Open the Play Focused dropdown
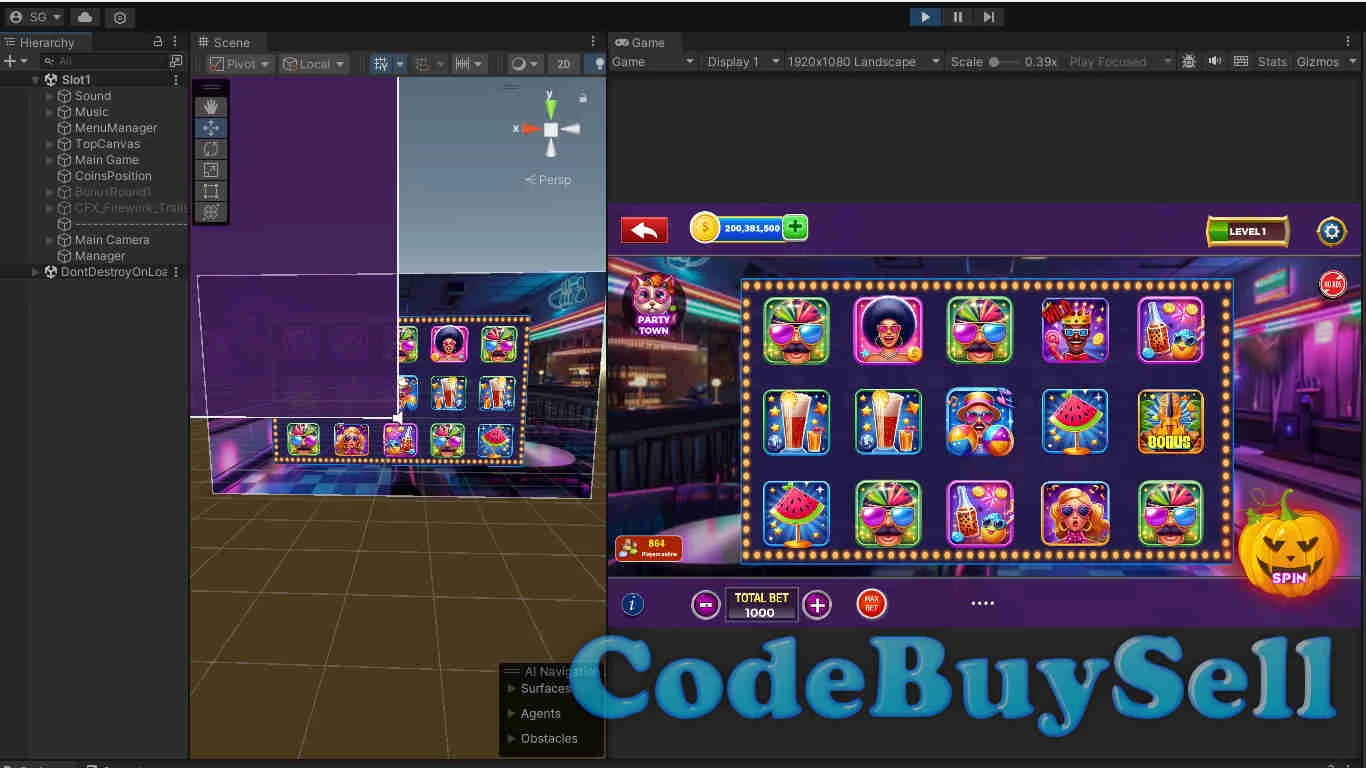This screenshot has height=768, width=1366. click(1119, 62)
